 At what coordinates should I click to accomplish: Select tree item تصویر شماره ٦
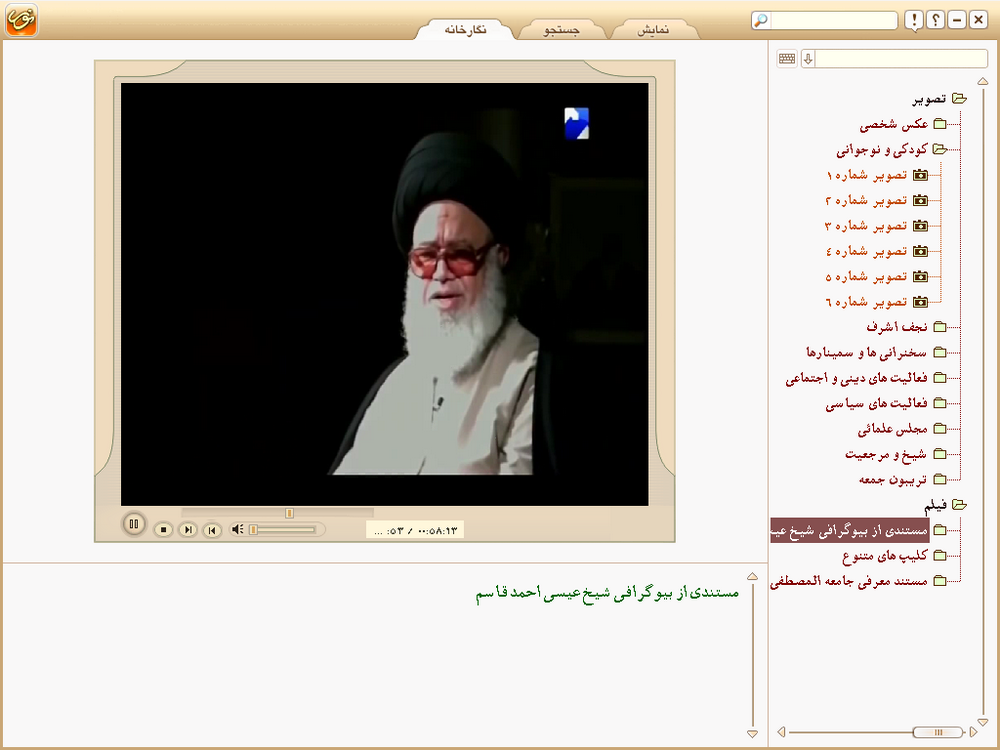tap(867, 302)
